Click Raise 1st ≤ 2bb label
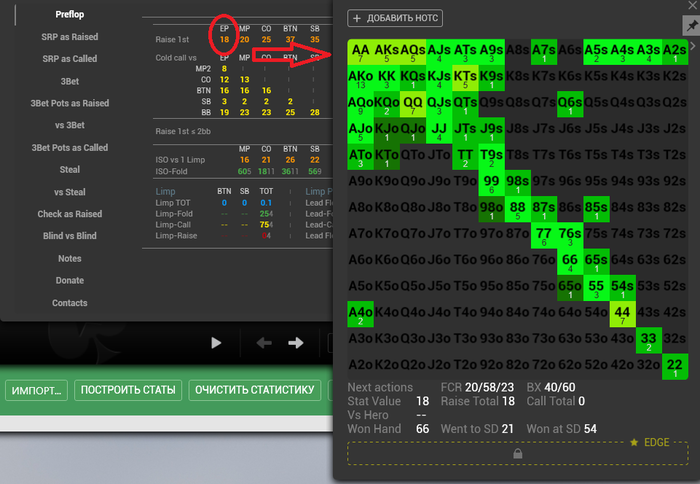Image resolution: width=700 pixels, height=484 pixels. pyautogui.click(x=183, y=131)
